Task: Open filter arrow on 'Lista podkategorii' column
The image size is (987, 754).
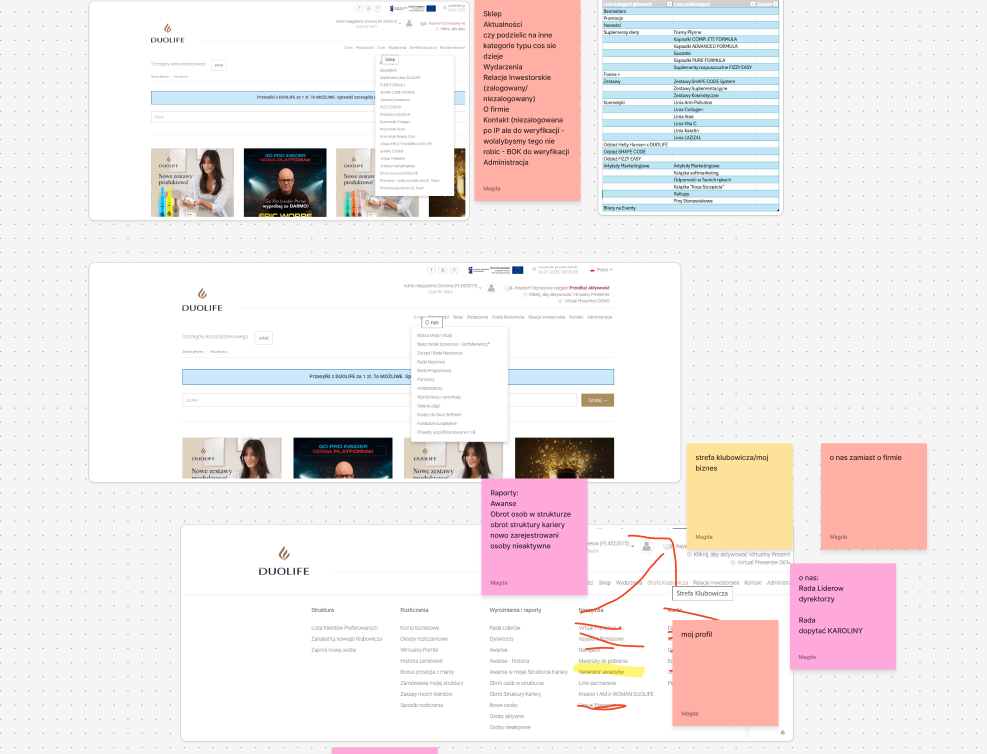Action: pos(753,4)
